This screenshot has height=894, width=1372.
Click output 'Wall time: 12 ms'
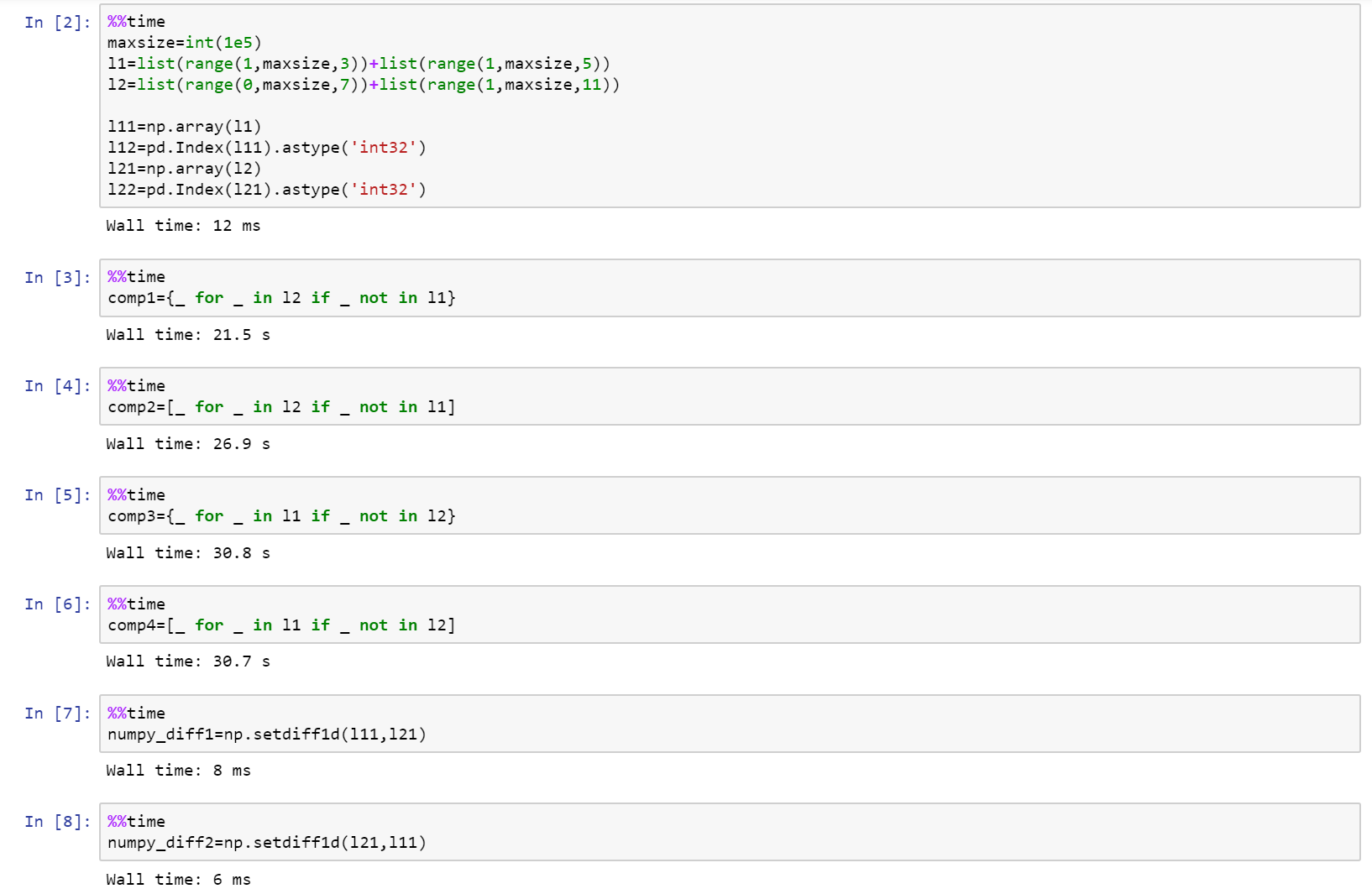tap(183, 226)
